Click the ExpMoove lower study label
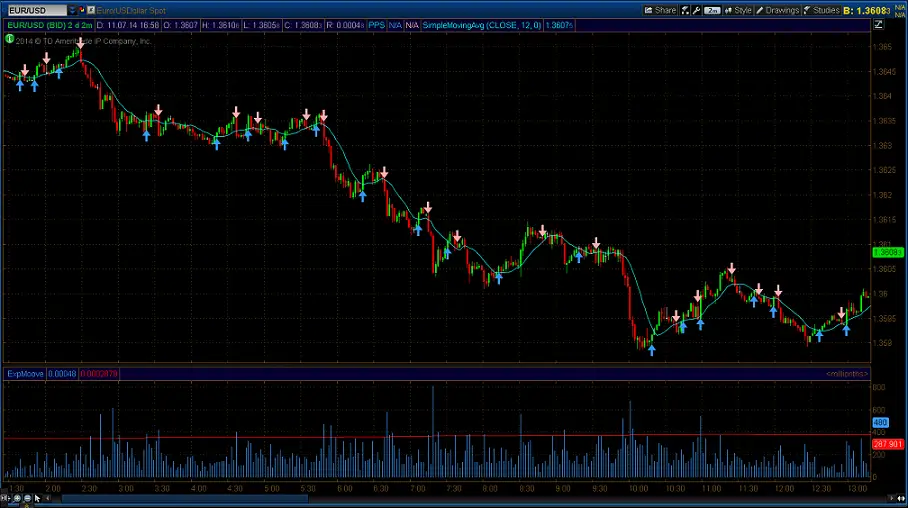 pyautogui.click(x=20, y=373)
